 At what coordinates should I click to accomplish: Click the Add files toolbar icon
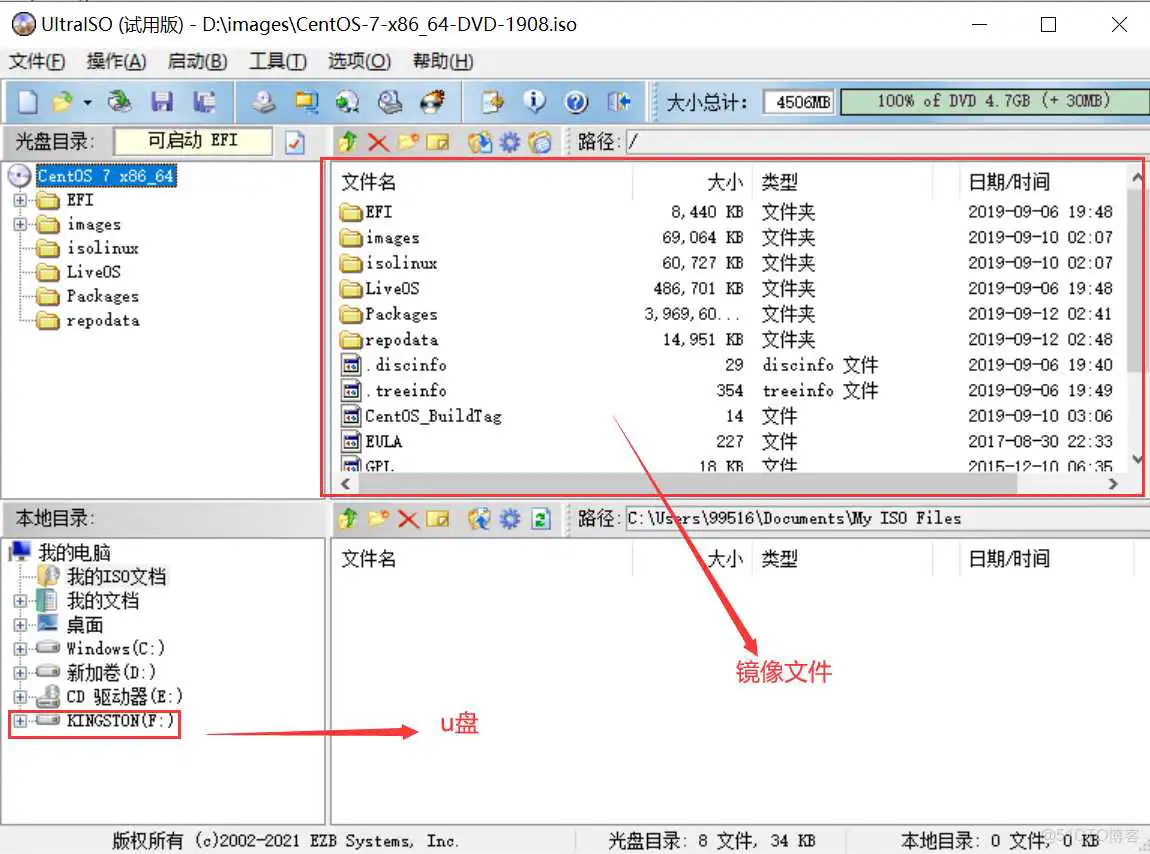492,101
